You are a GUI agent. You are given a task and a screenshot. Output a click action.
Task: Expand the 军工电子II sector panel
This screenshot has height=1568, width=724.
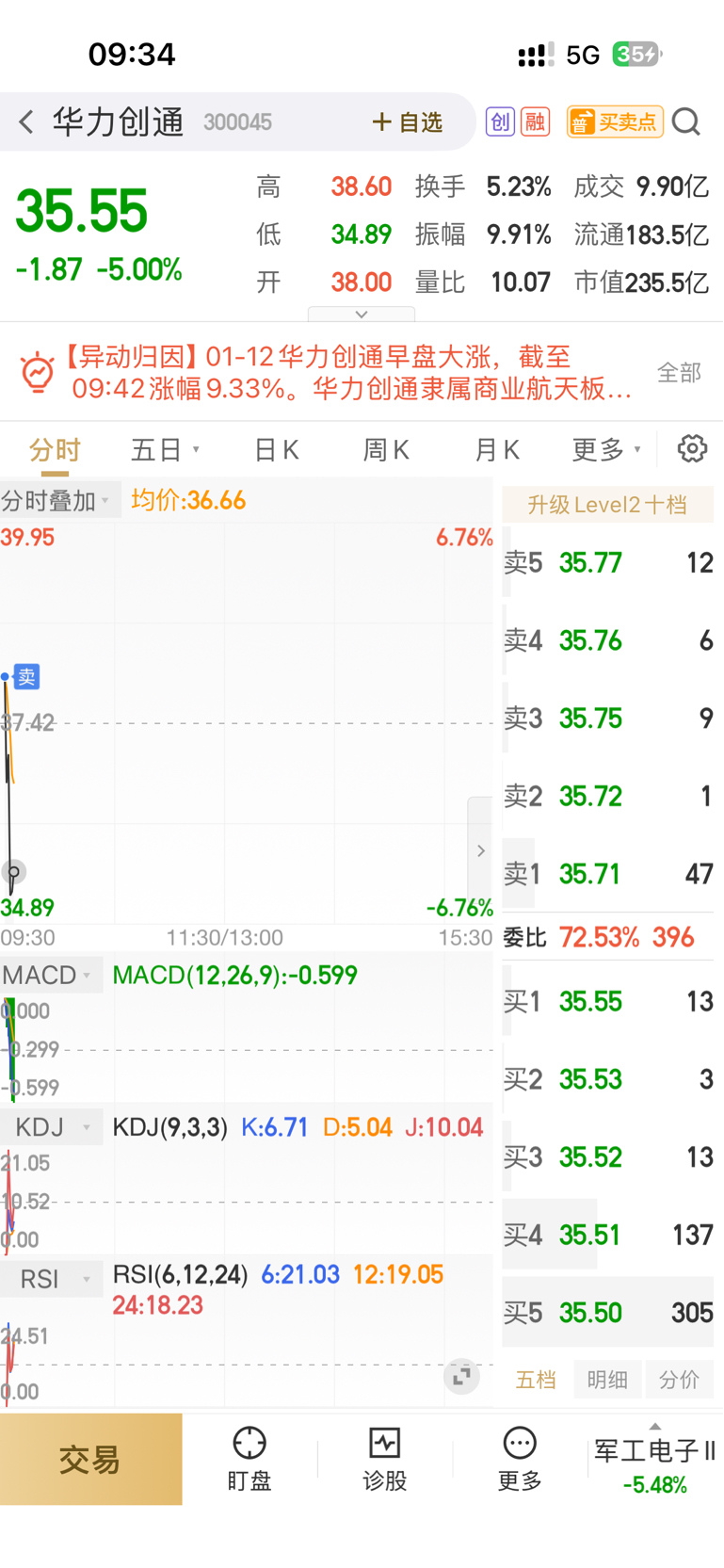[654, 1461]
